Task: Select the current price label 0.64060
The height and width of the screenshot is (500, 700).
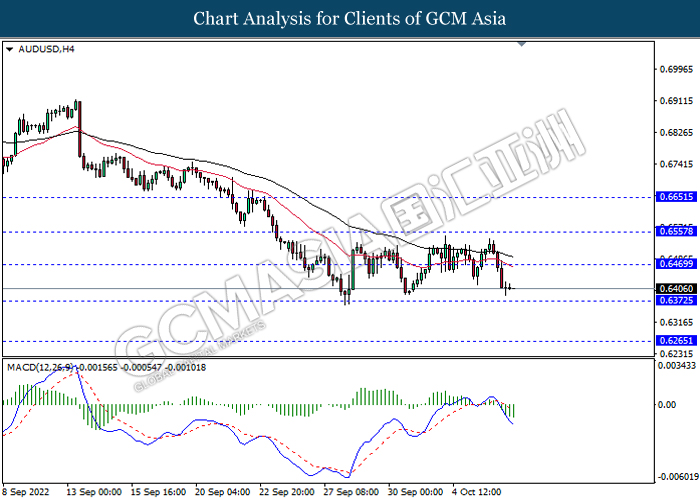Action: pyautogui.click(x=676, y=289)
